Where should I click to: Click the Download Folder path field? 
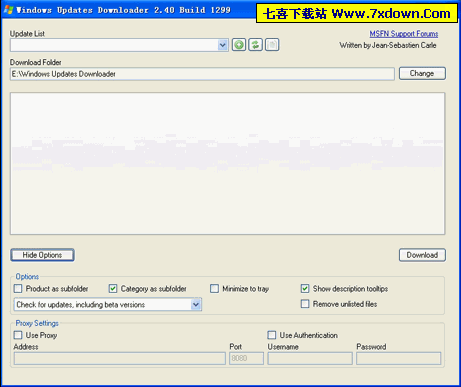(202, 74)
